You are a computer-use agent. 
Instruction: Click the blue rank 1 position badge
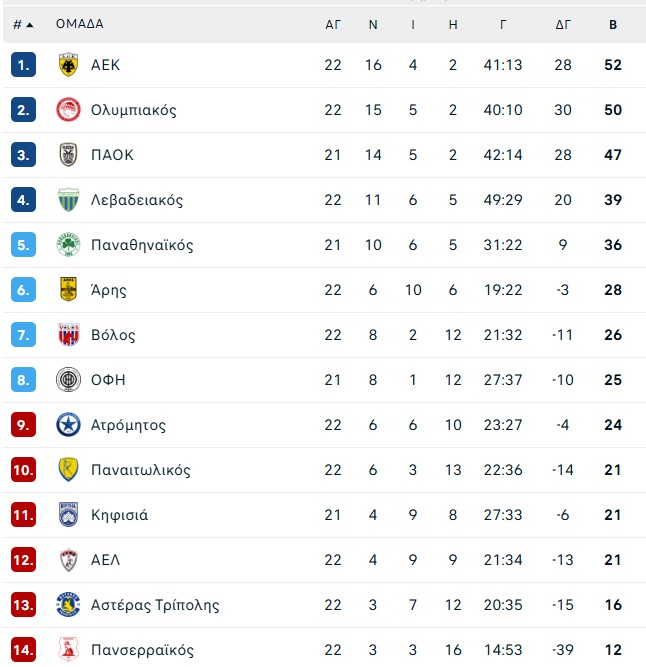pyautogui.click(x=24, y=65)
